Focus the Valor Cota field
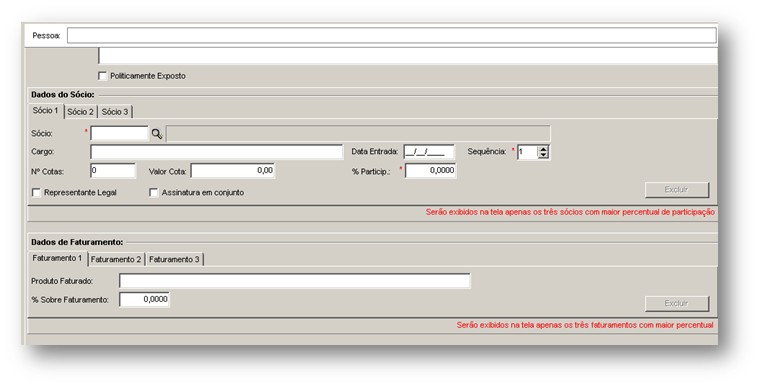Viewport: 760px width, 387px height. 233,171
